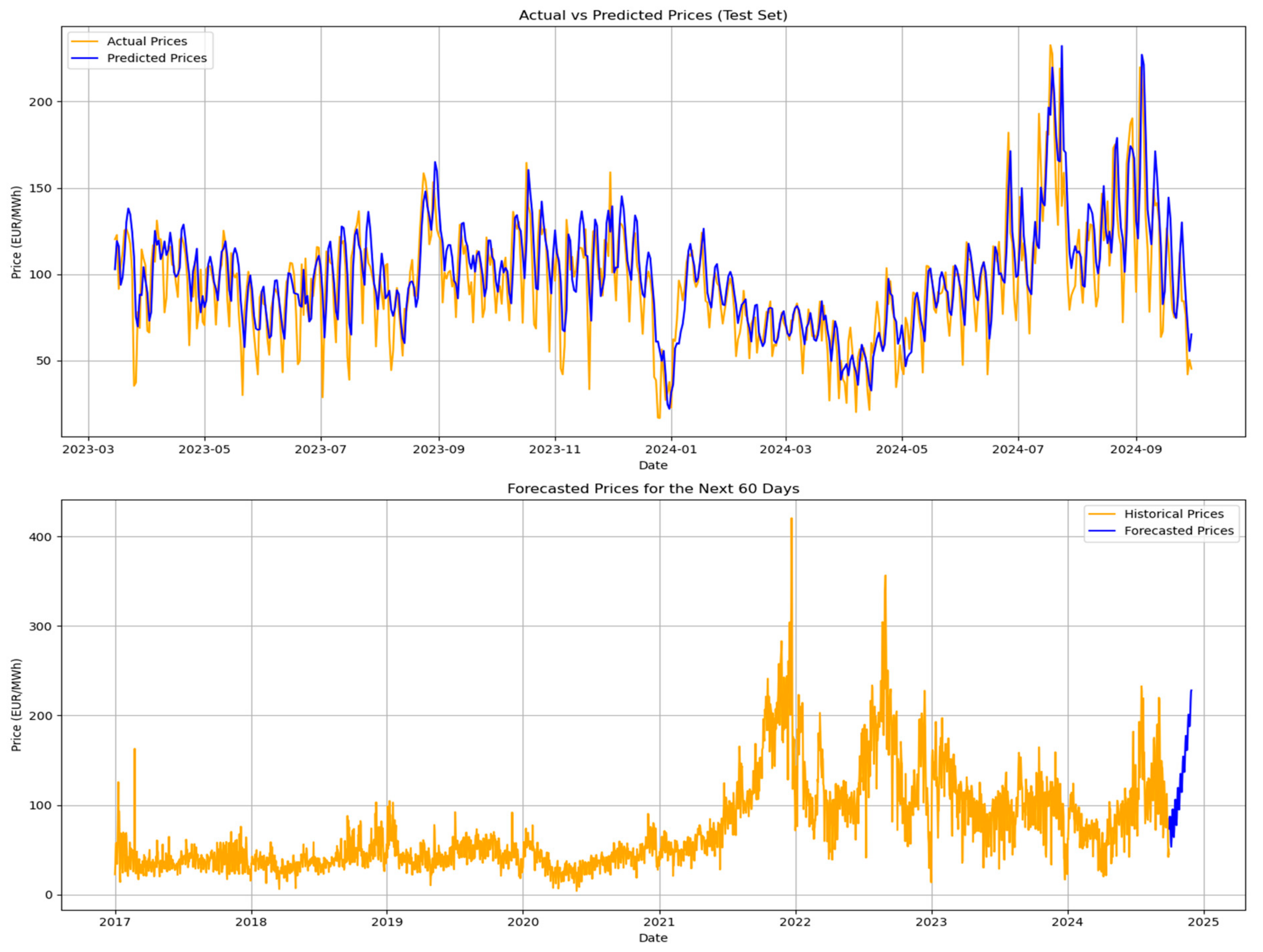
Task: Click the 'Actual vs Predicted Prices (Test Set)' title
Action: 653,16
